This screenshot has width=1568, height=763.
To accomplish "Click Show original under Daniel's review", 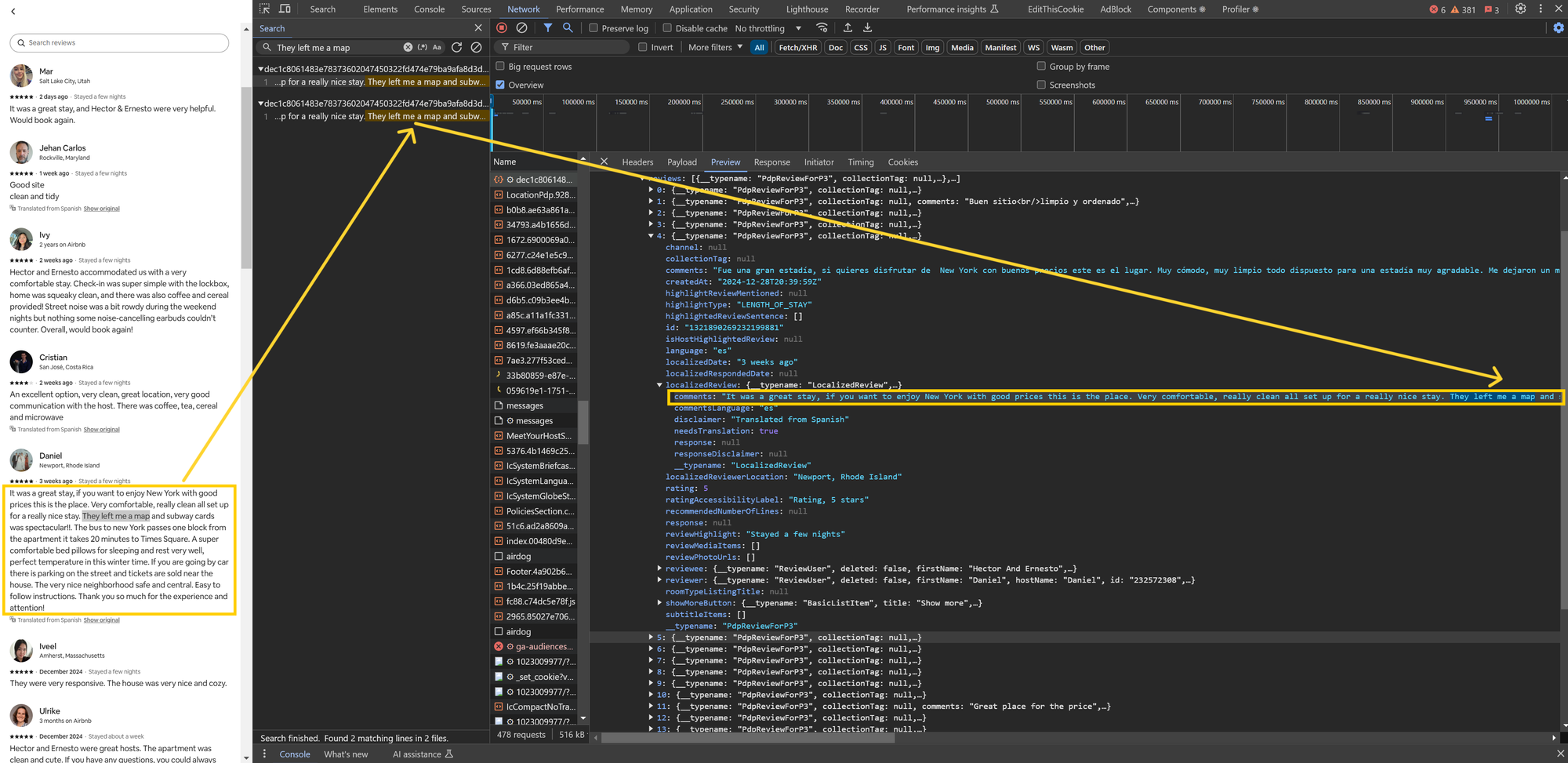I will pos(102,620).
